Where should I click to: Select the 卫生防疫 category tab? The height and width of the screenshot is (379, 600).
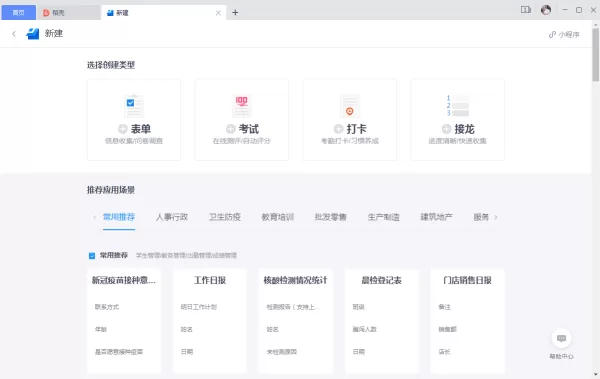click(x=225, y=217)
